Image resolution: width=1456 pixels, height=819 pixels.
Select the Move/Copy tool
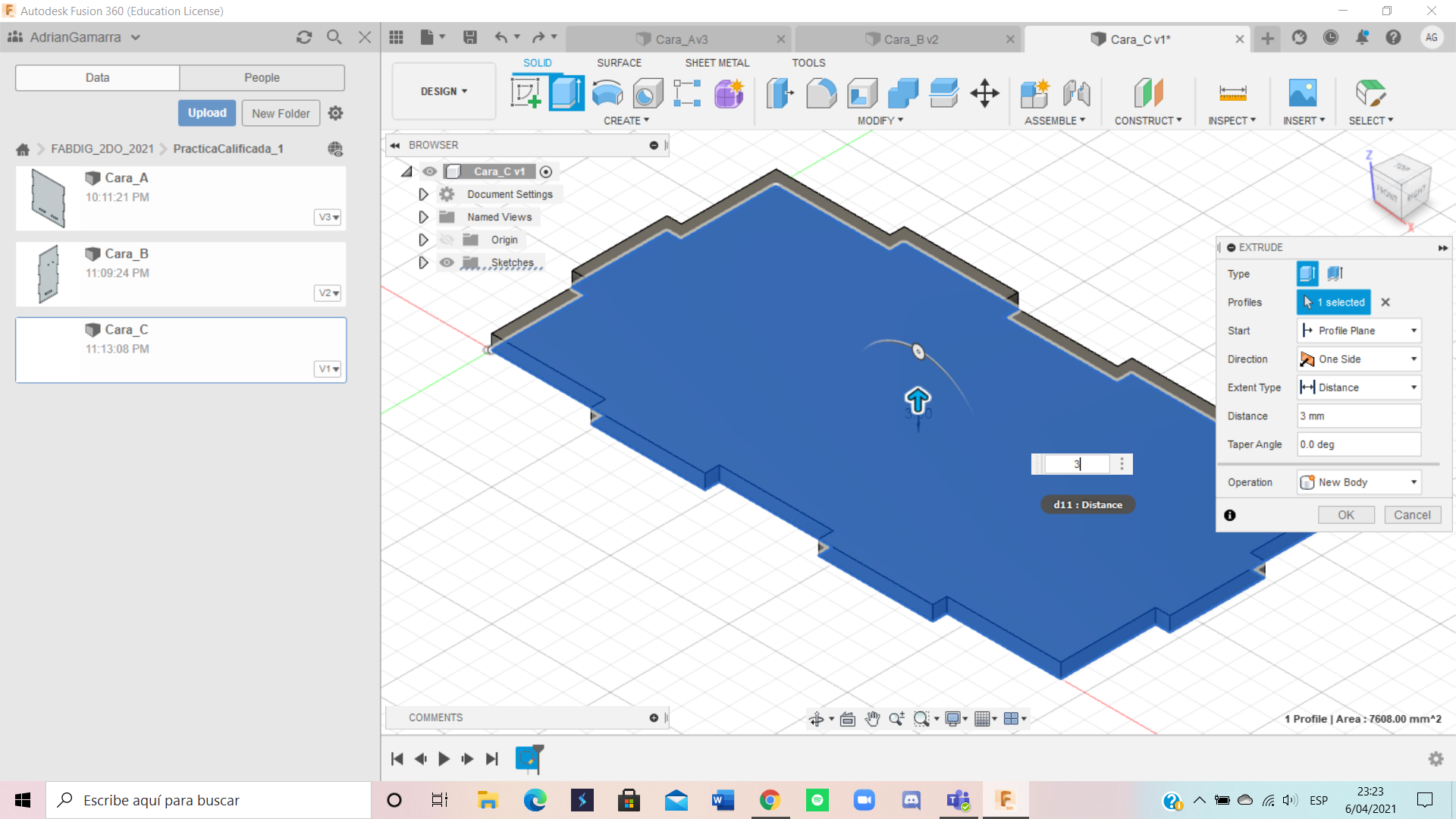pos(984,93)
